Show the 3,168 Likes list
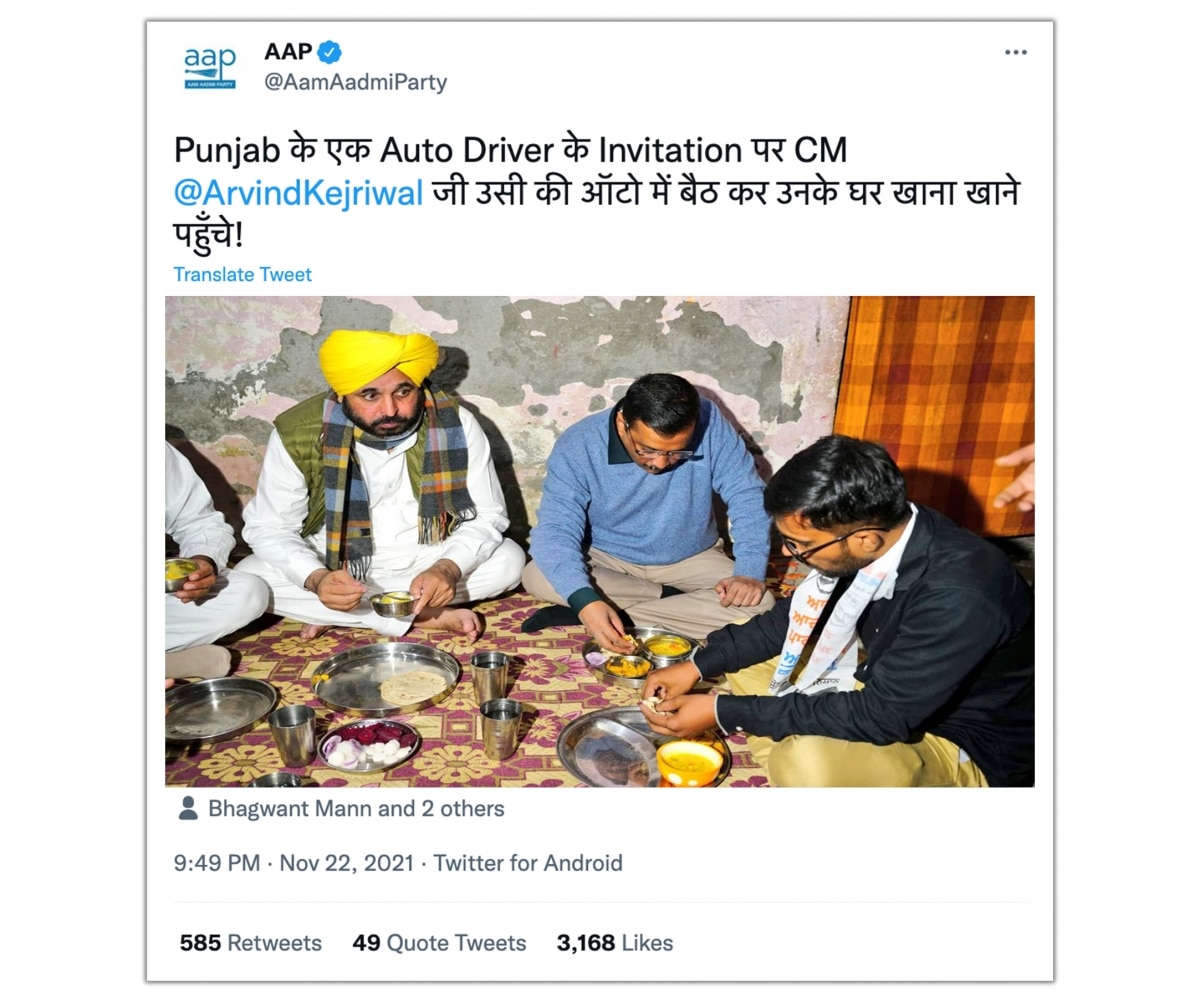Image resolution: width=1200 pixels, height=1003 pixels. point(614,943)
